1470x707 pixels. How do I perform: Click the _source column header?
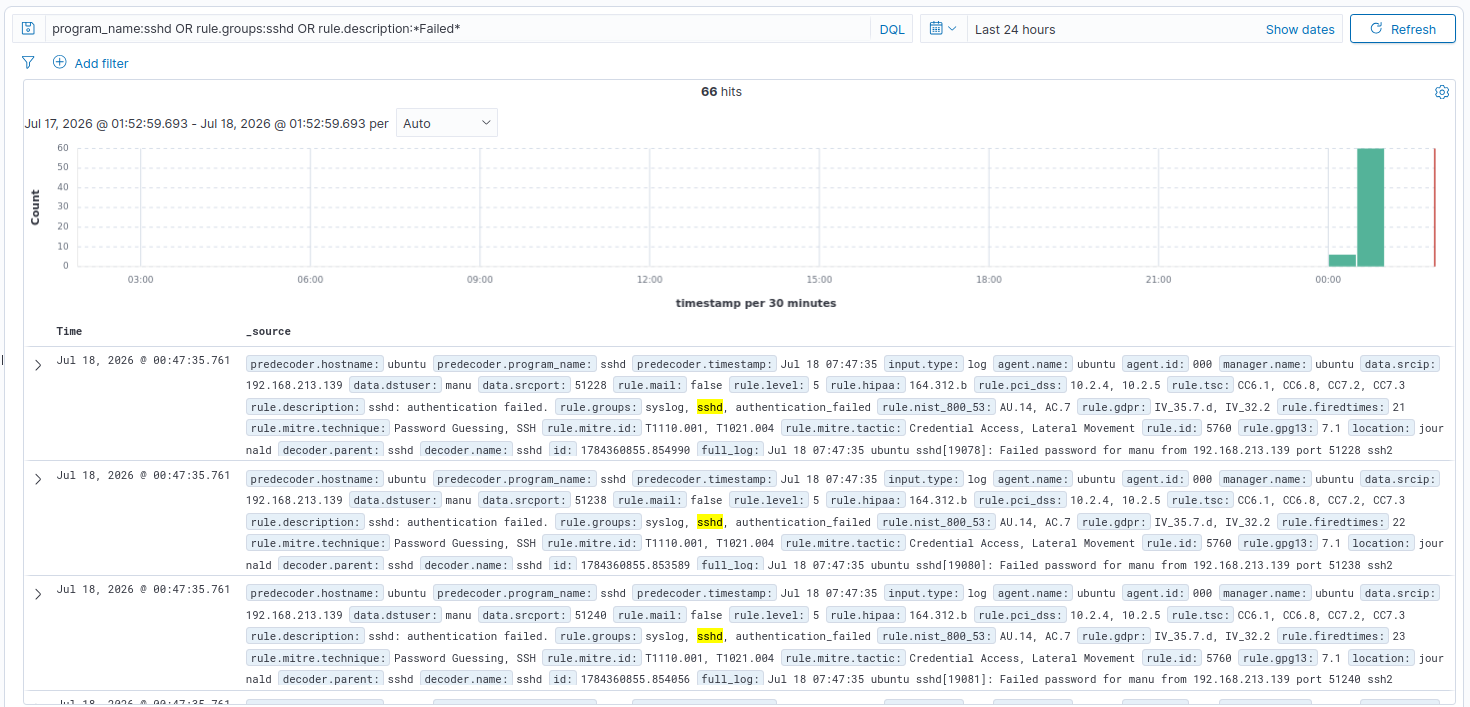[x=268, y=331]
